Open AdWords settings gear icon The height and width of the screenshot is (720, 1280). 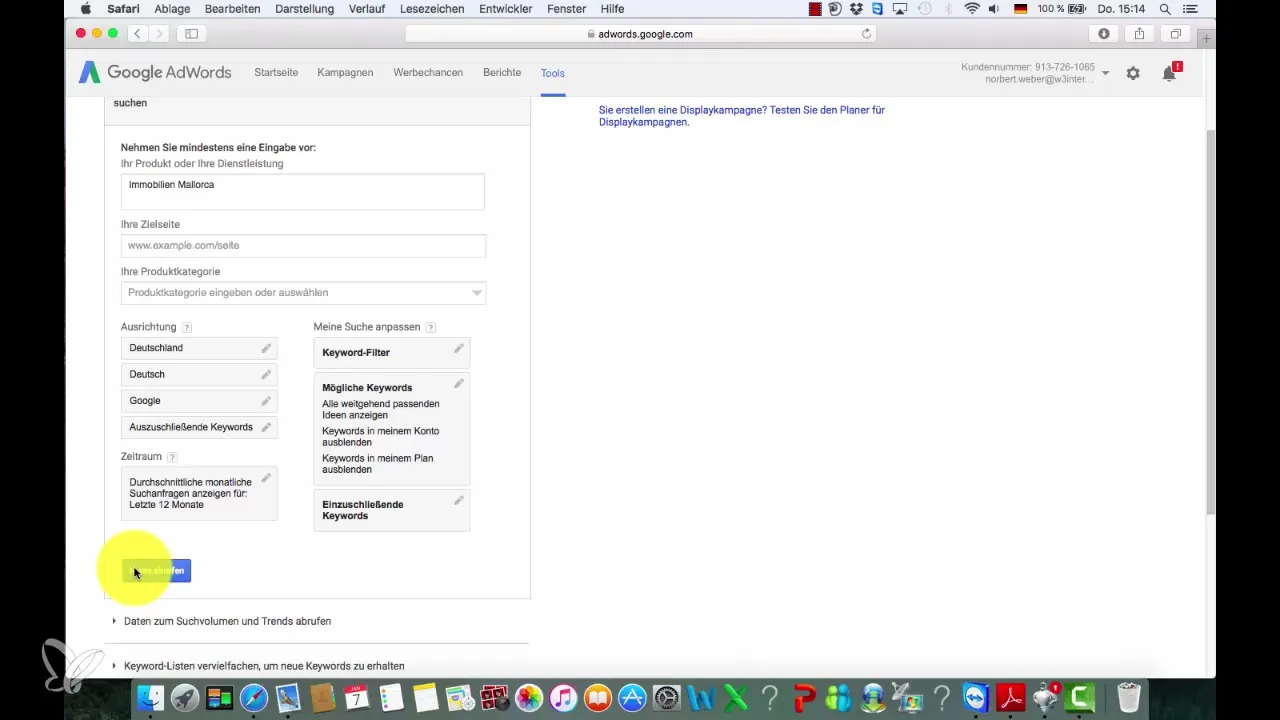pos(1133,73)
